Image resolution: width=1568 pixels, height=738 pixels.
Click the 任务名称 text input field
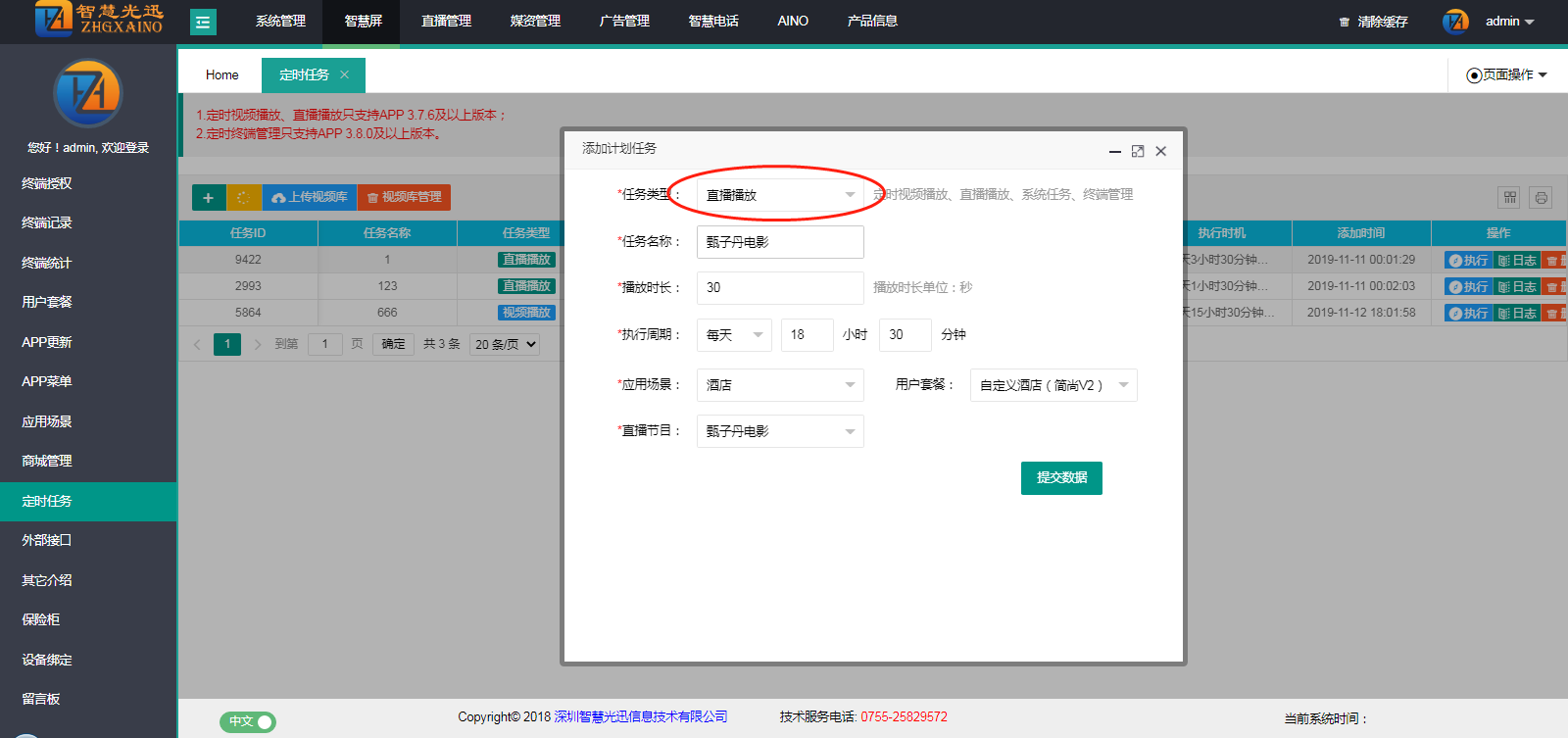point(779,242)
